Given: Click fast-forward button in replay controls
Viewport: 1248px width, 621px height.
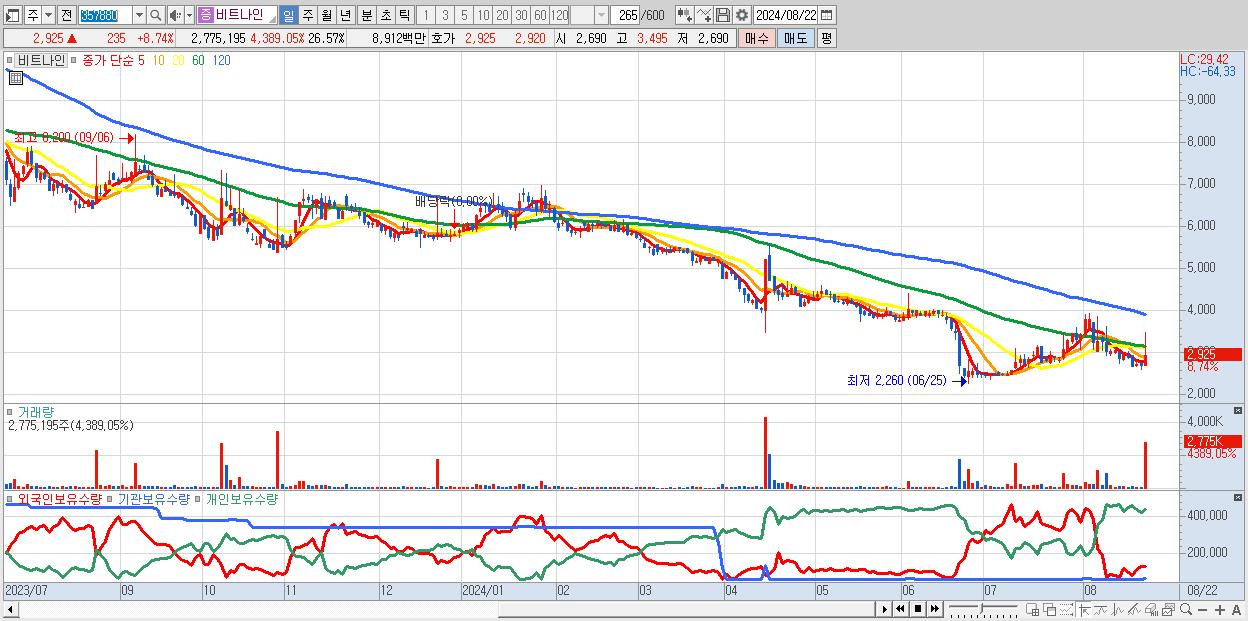Looking at the screenshot, I should [x=934, y=609].
